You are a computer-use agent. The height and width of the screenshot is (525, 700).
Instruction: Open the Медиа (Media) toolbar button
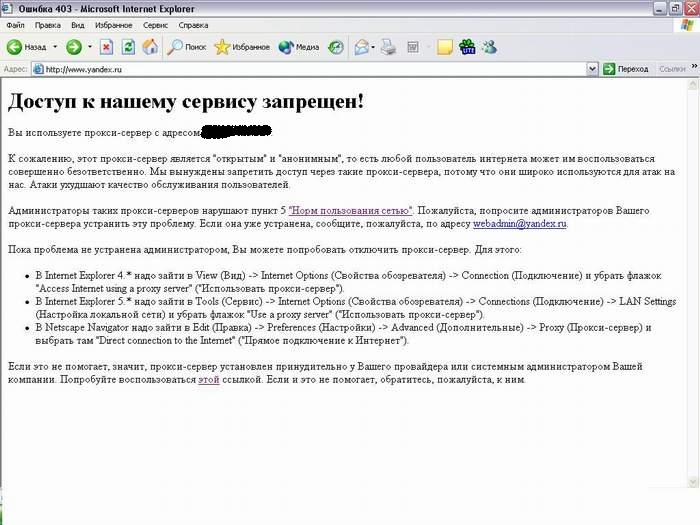click(299, 47)
